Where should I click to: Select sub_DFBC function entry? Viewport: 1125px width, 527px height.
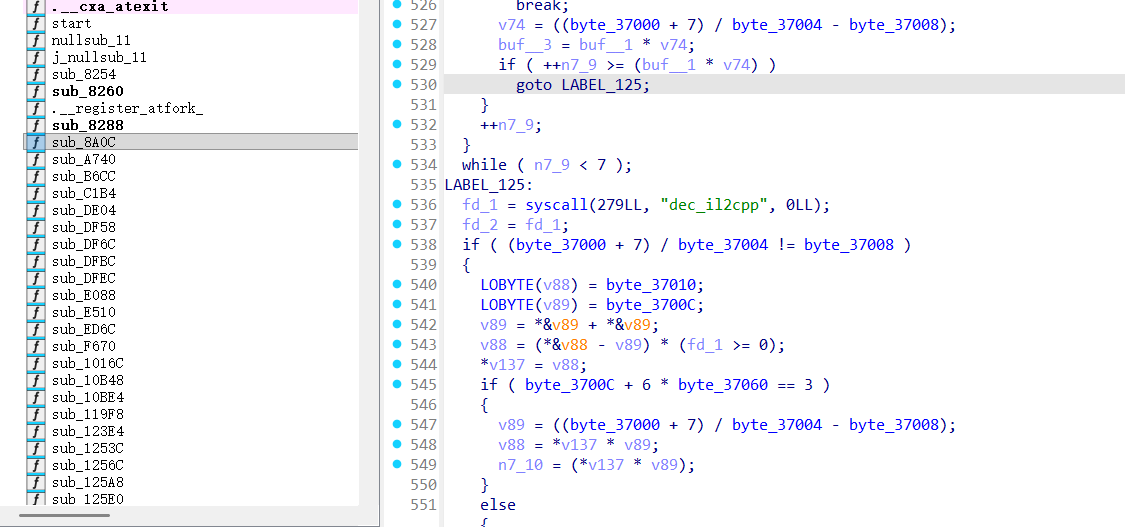pyautogui.click(x=83, y=262)
